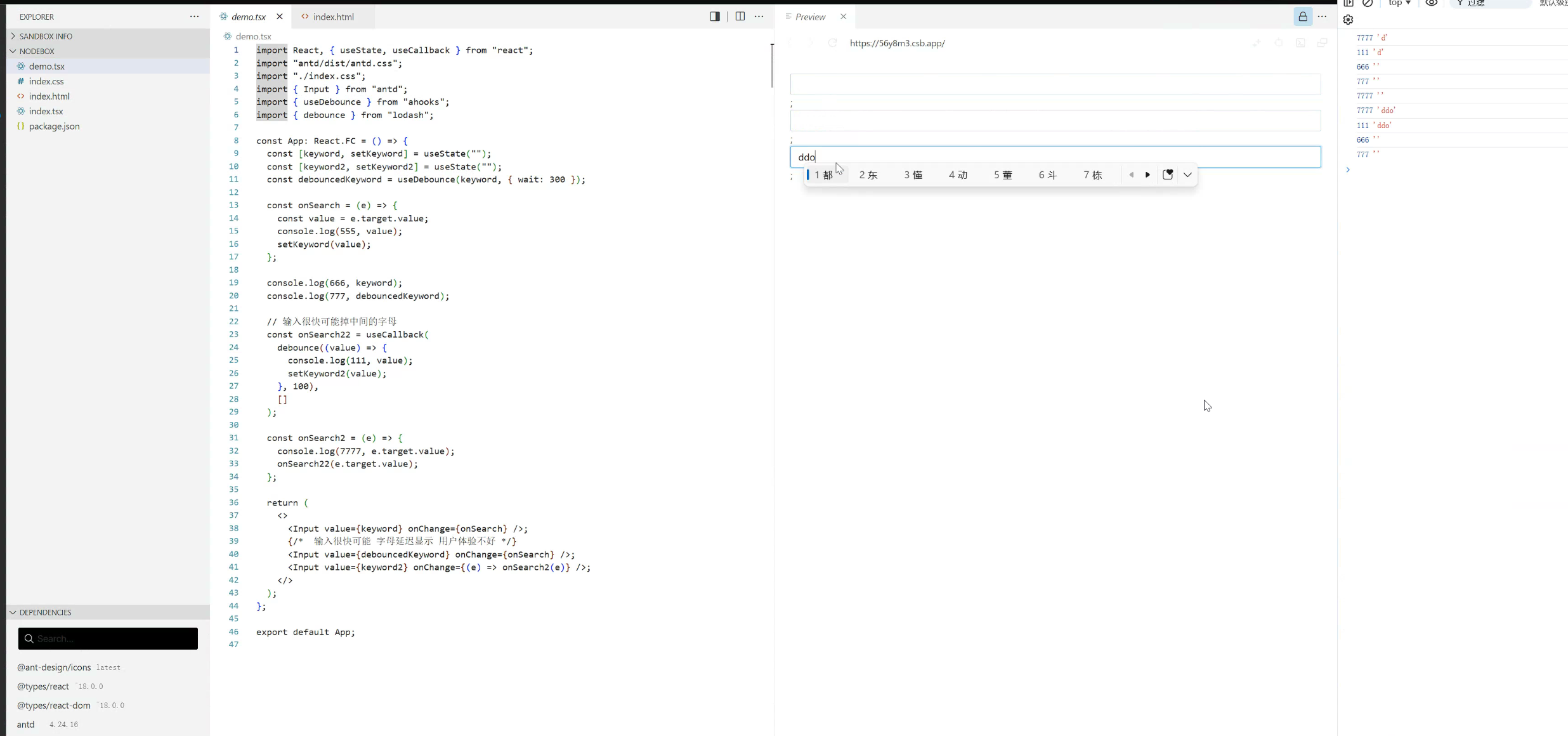Viewport: 1568px width, 736px height.
Task: Toggle the DevTools console sidebar
Action: pos(1349,3)
